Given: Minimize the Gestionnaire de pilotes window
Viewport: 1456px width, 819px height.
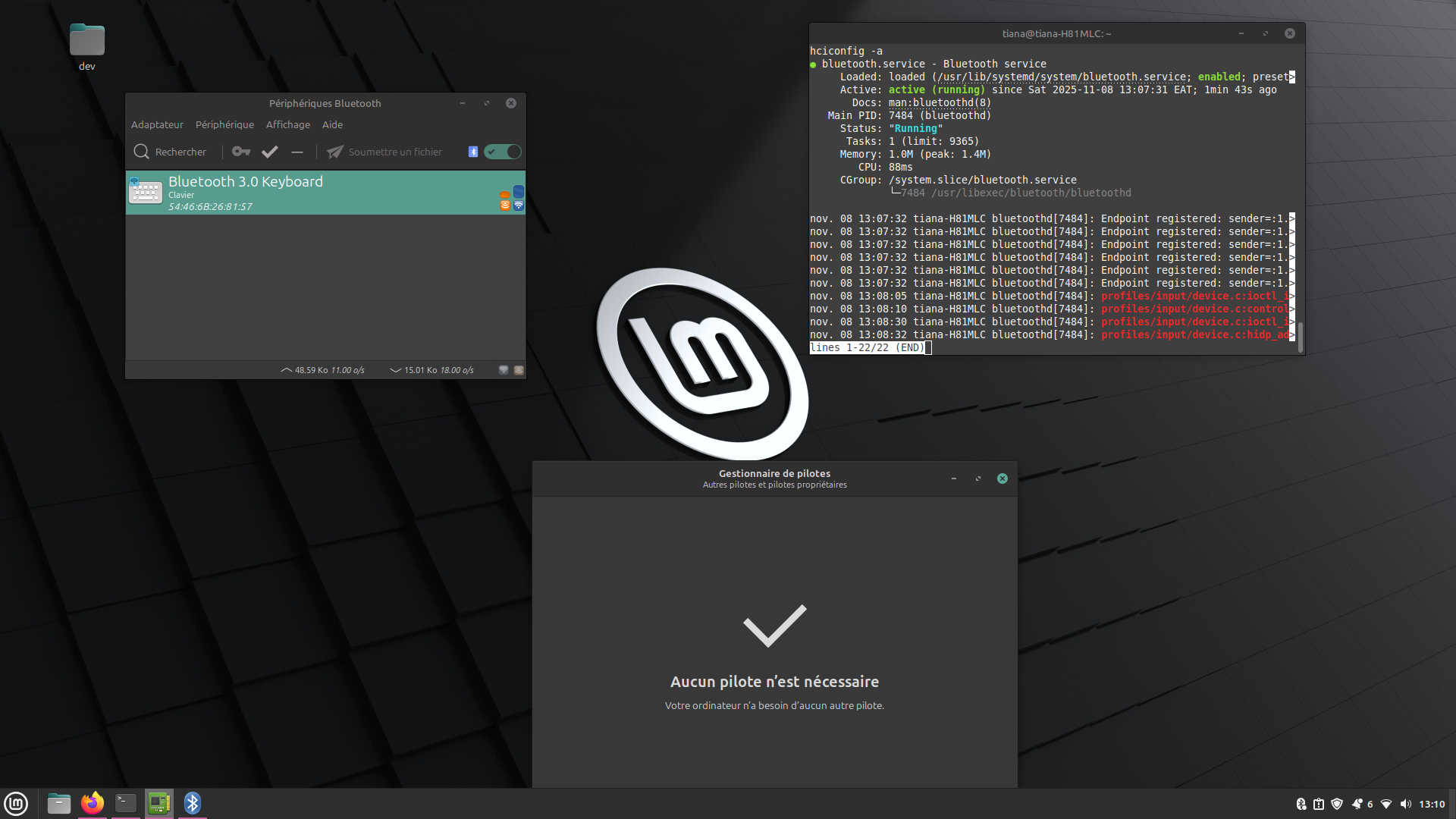Looking at the screenshot, I should click(954, 479).
